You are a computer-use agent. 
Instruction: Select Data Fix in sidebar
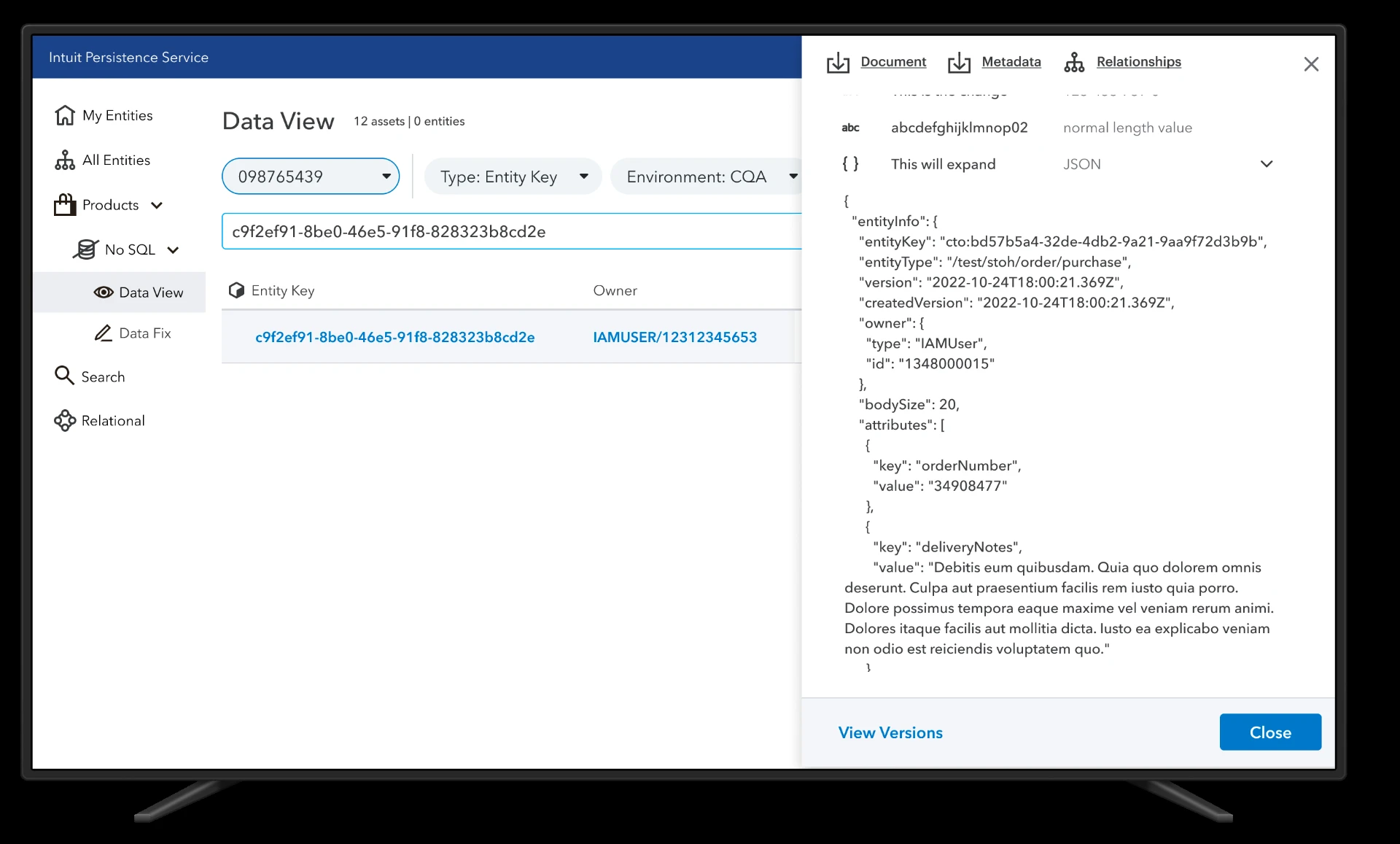[144, 333]
